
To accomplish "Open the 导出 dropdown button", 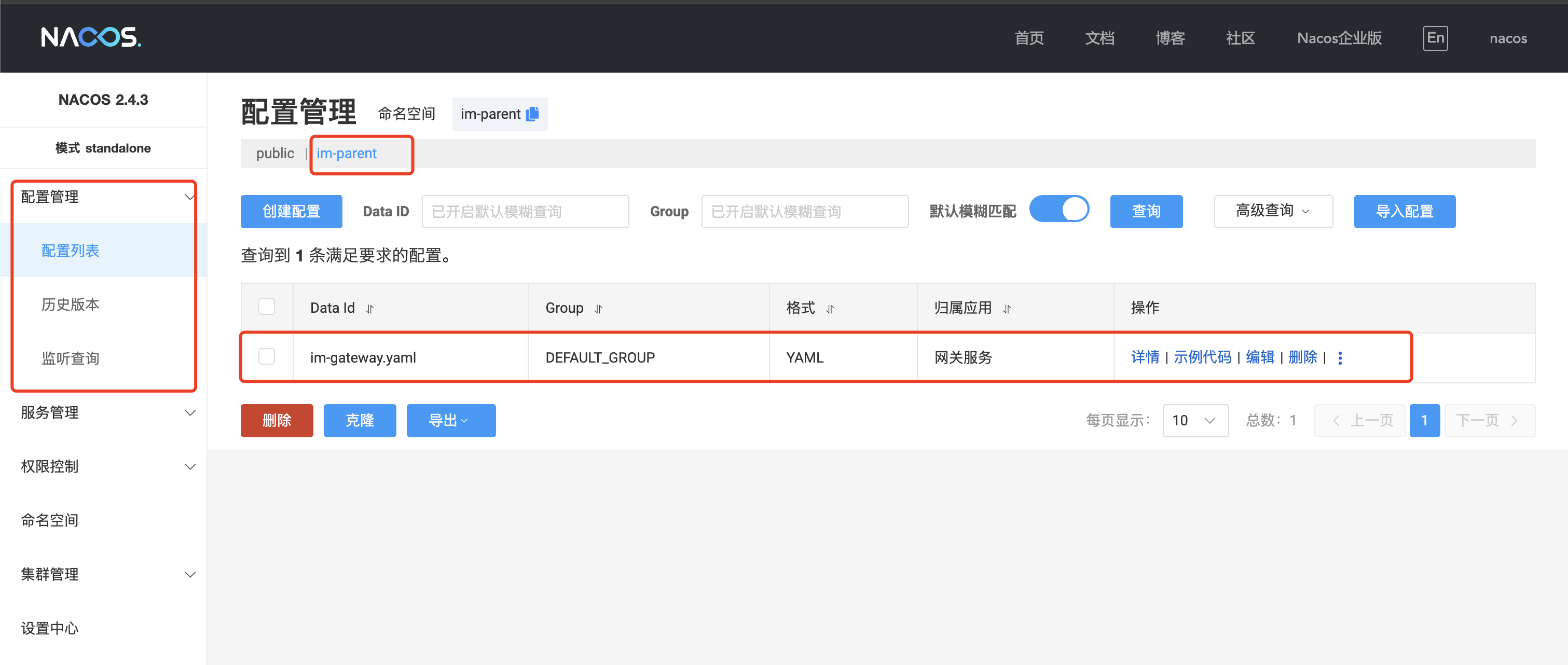I will pos(451,420).
